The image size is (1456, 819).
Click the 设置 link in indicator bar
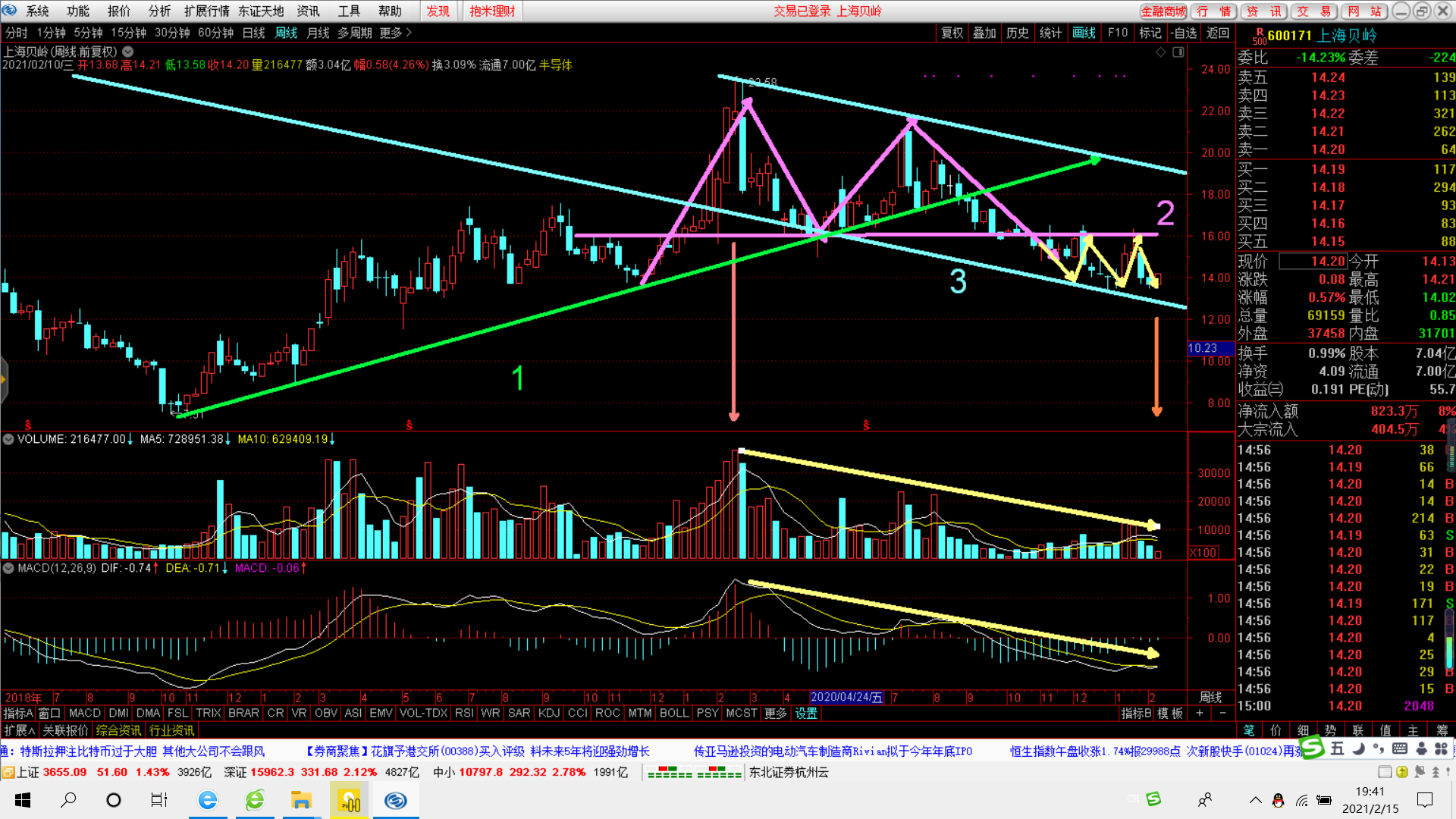click(806, 714)
